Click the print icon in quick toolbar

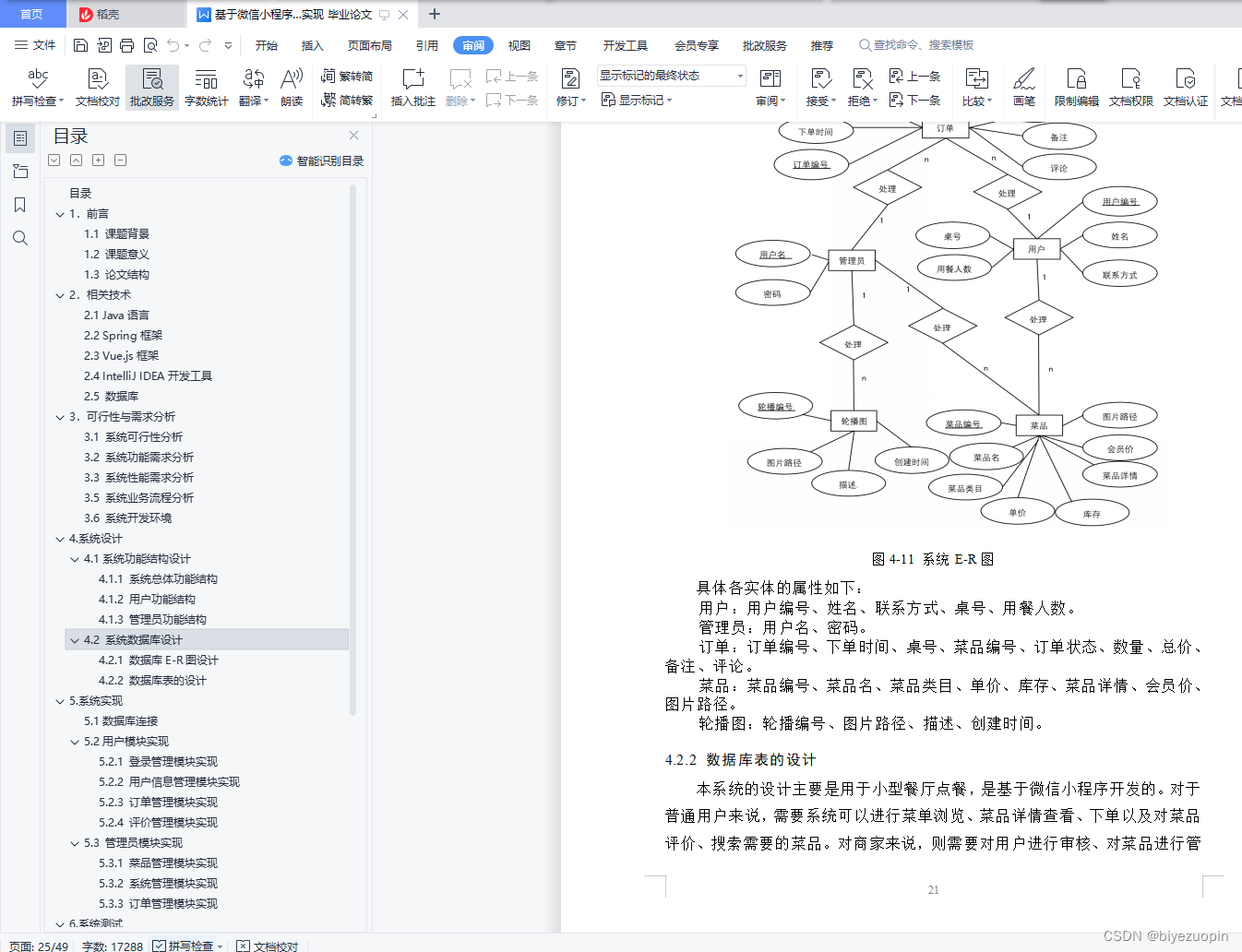coord(127,45)
